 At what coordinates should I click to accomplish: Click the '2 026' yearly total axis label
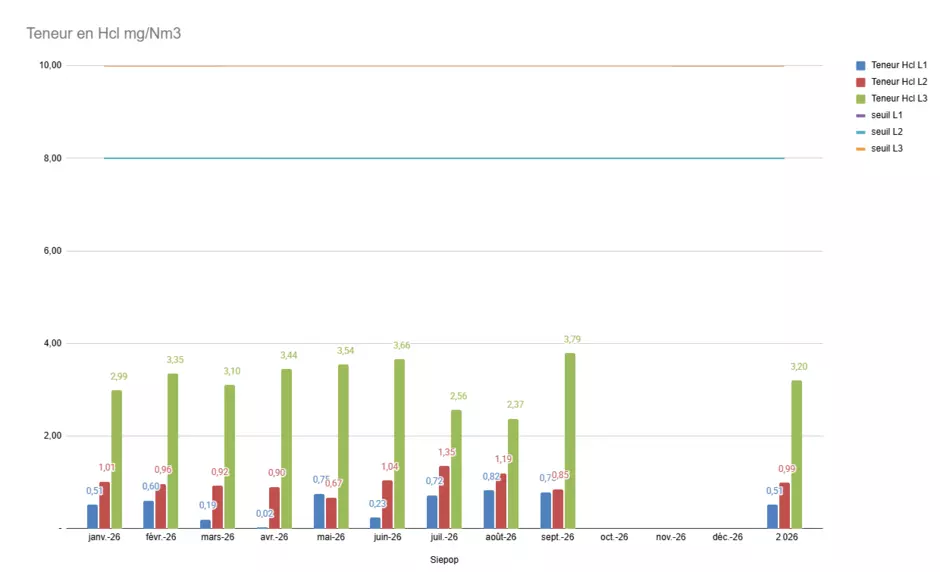click(787, 537)
